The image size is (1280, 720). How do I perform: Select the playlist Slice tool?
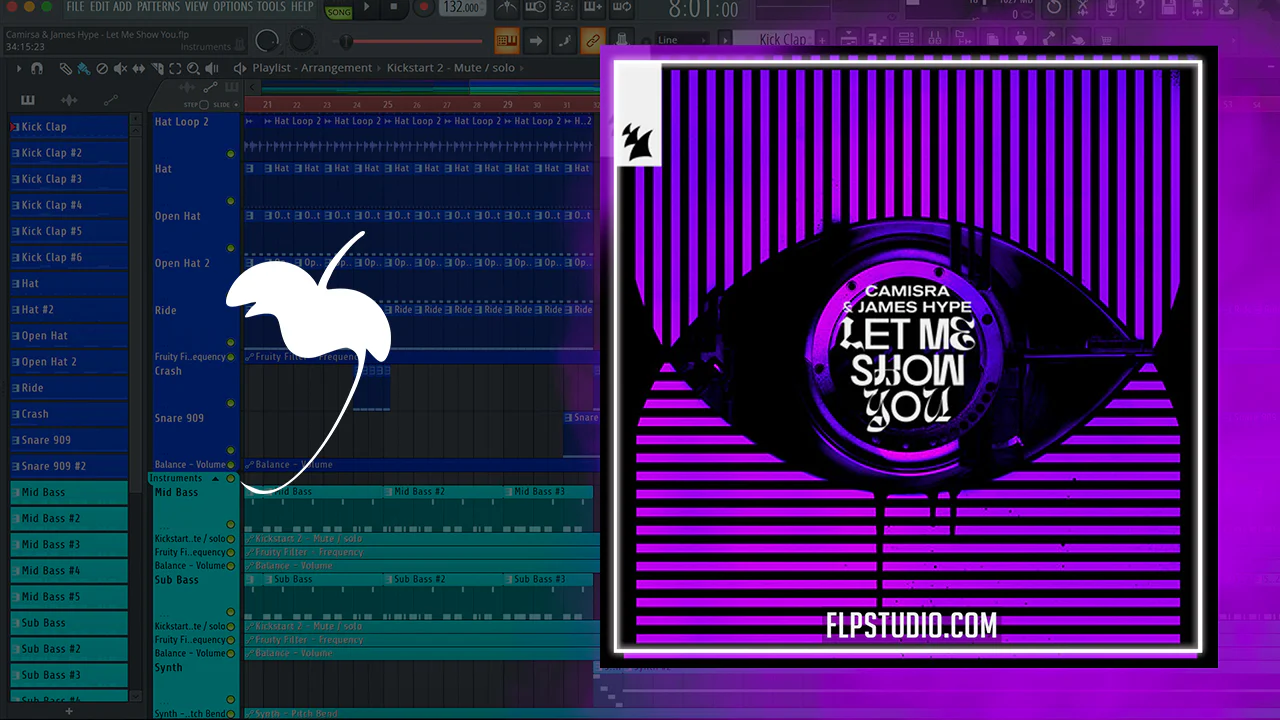click(x=157, y=69)
